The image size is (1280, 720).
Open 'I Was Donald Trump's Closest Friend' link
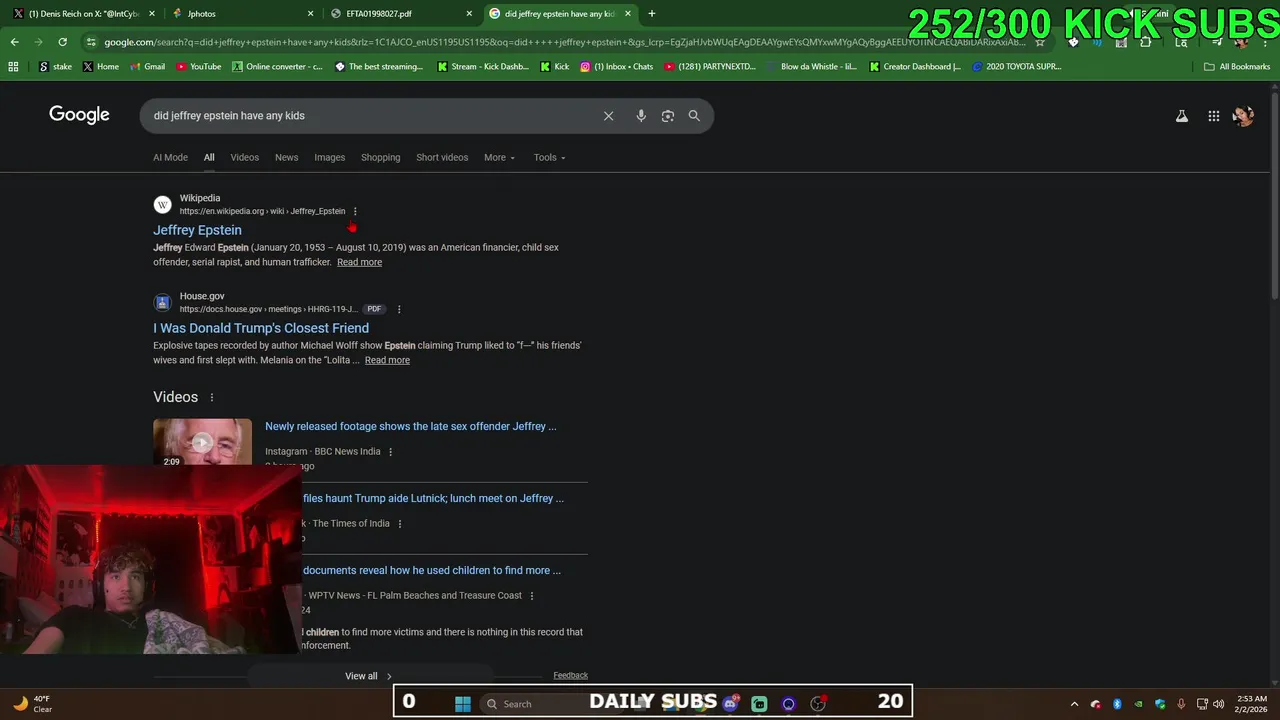click(261, 328)
